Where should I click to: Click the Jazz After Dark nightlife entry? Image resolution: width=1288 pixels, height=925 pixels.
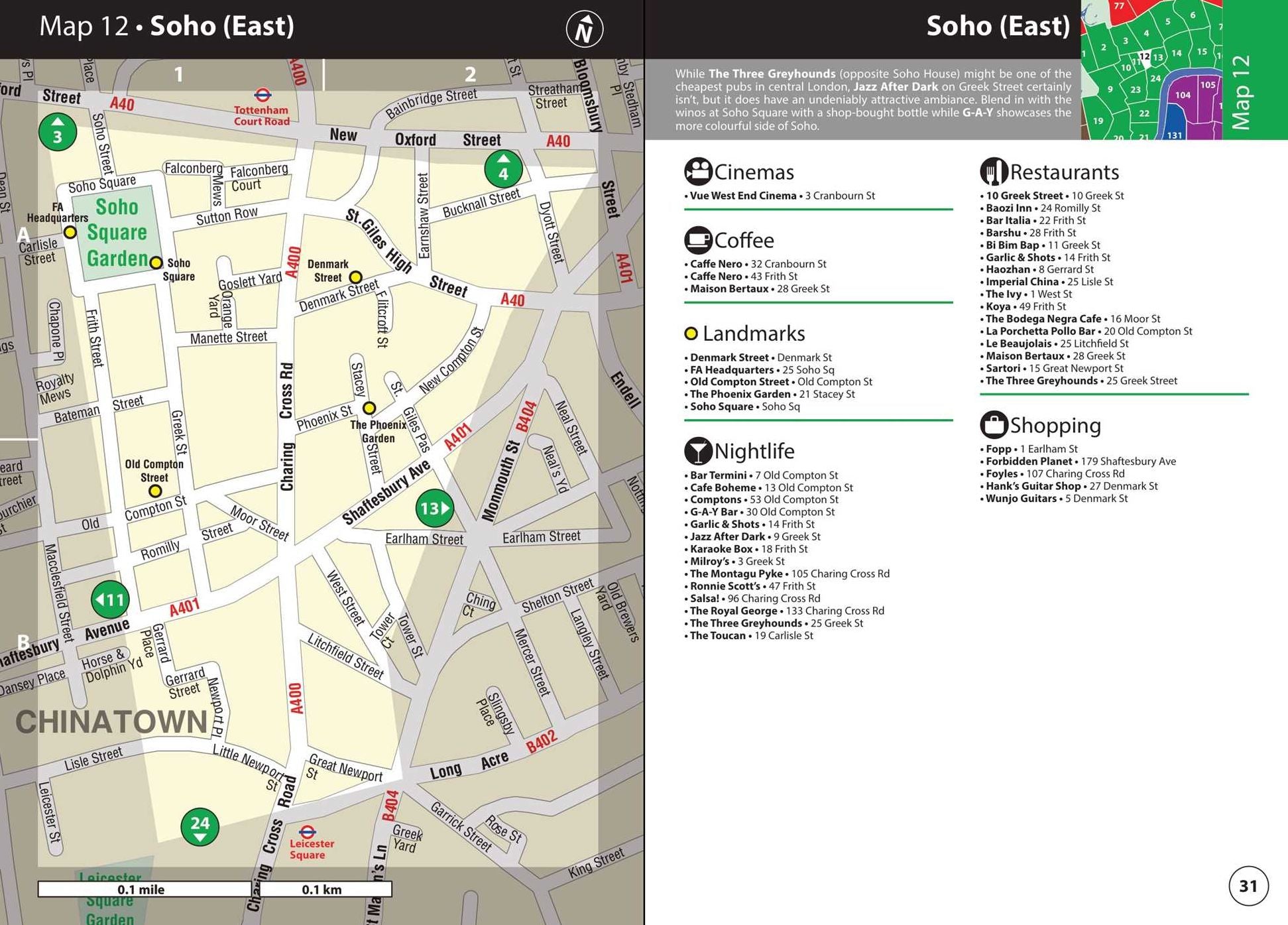tap(752, 537)
